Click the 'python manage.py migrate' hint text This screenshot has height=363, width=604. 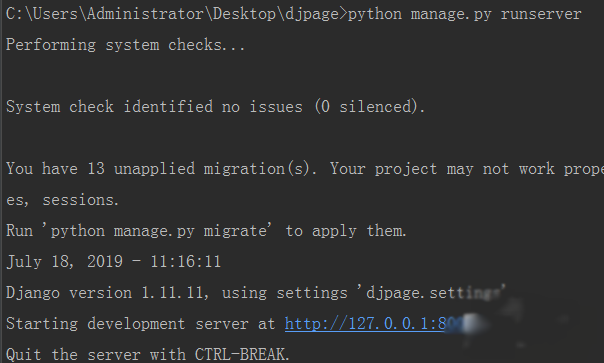point(158,231)
